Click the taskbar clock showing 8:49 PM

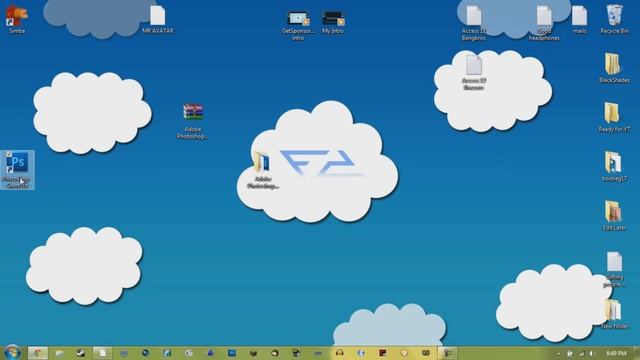pos(616,353)
